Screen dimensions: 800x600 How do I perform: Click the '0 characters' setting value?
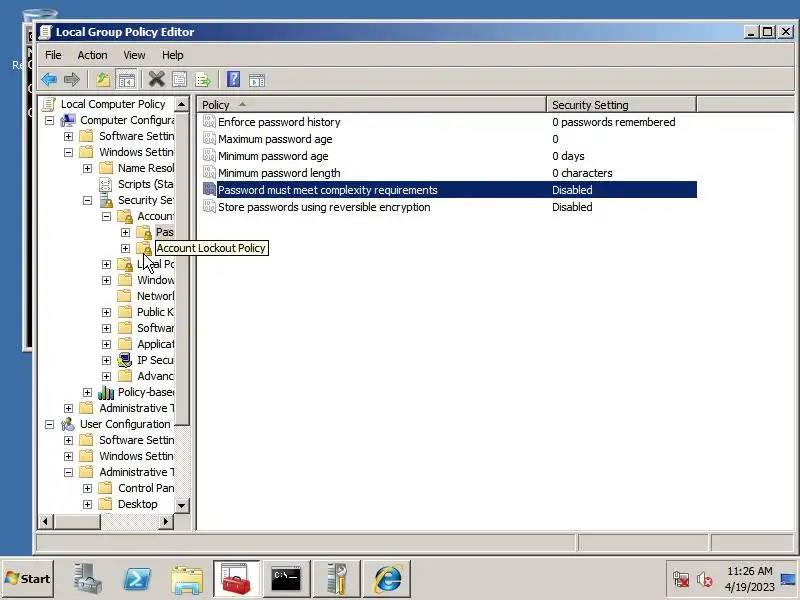pos(582,173)
